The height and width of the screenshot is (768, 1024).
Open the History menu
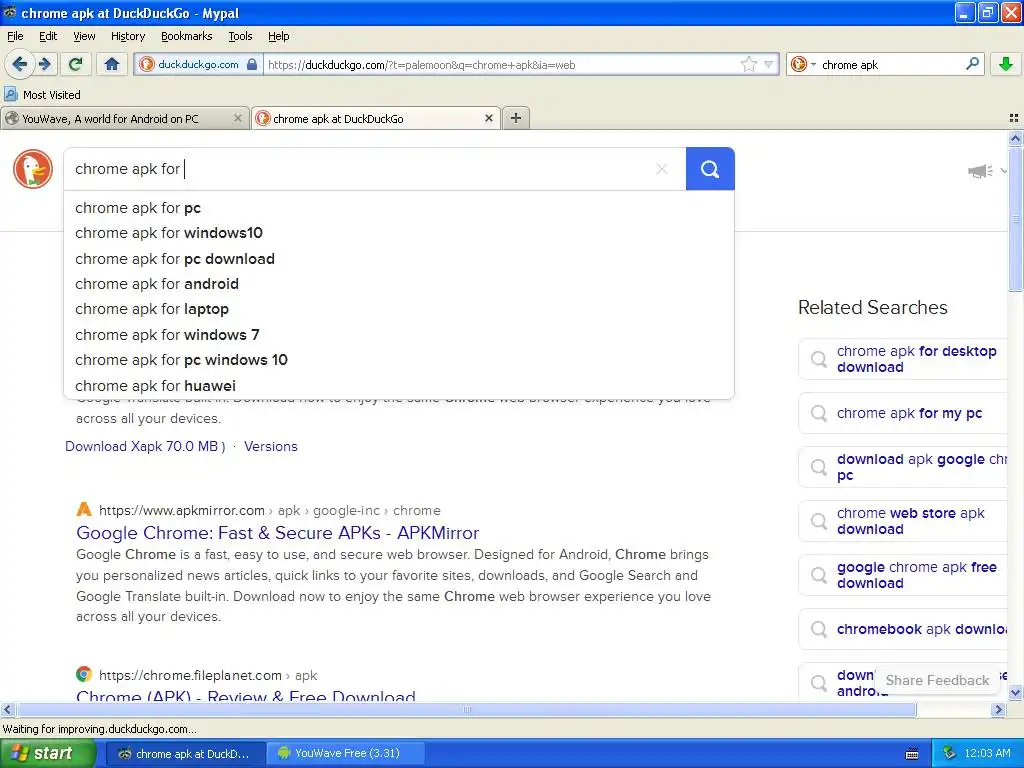(x=127, y=36)
